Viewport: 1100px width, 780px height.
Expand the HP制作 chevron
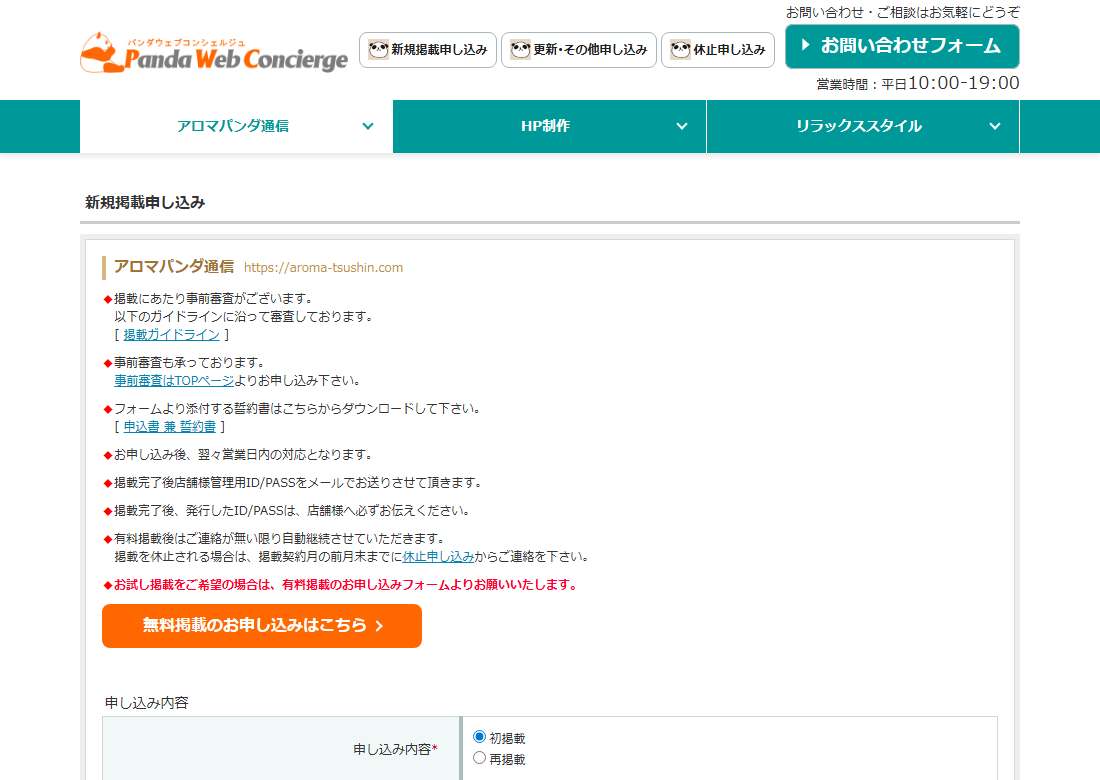pos(682,126)
